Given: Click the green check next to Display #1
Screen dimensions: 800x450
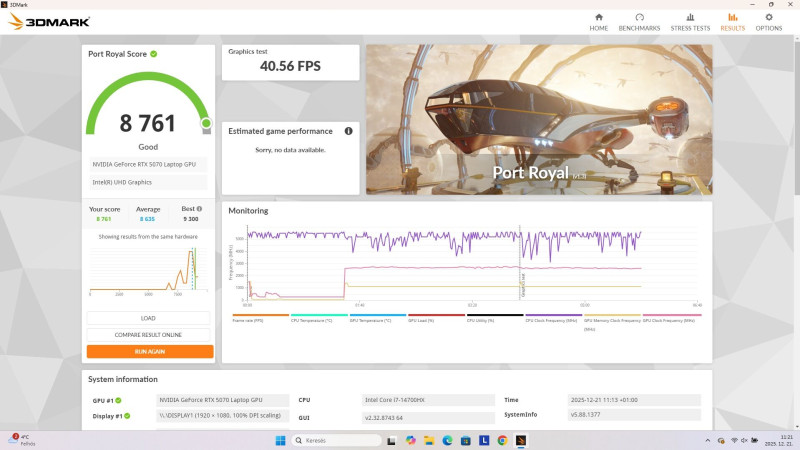Looking at the screenshot, I should (x=127, y=416).
